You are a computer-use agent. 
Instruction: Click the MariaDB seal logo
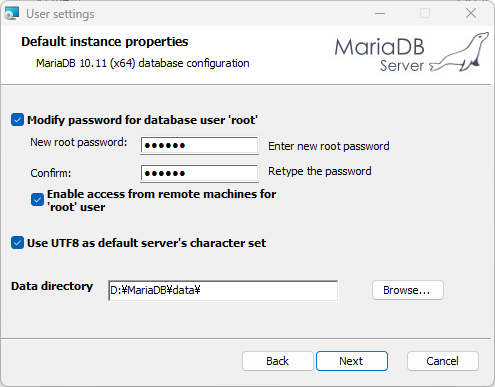pyautogui.click(x=460, y=52)
